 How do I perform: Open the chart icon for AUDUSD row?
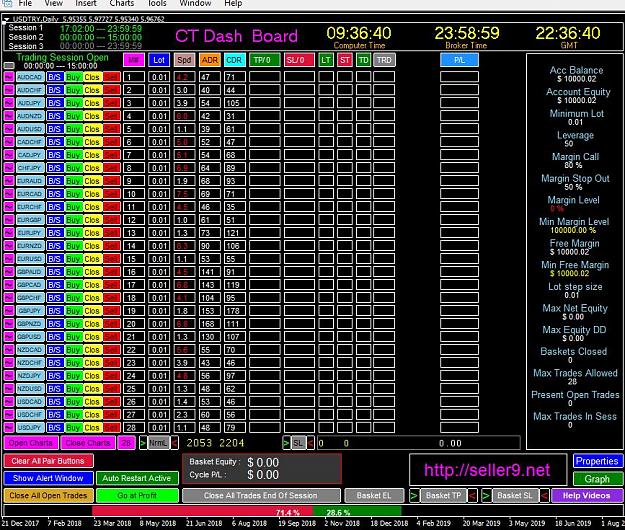point(9,129)
